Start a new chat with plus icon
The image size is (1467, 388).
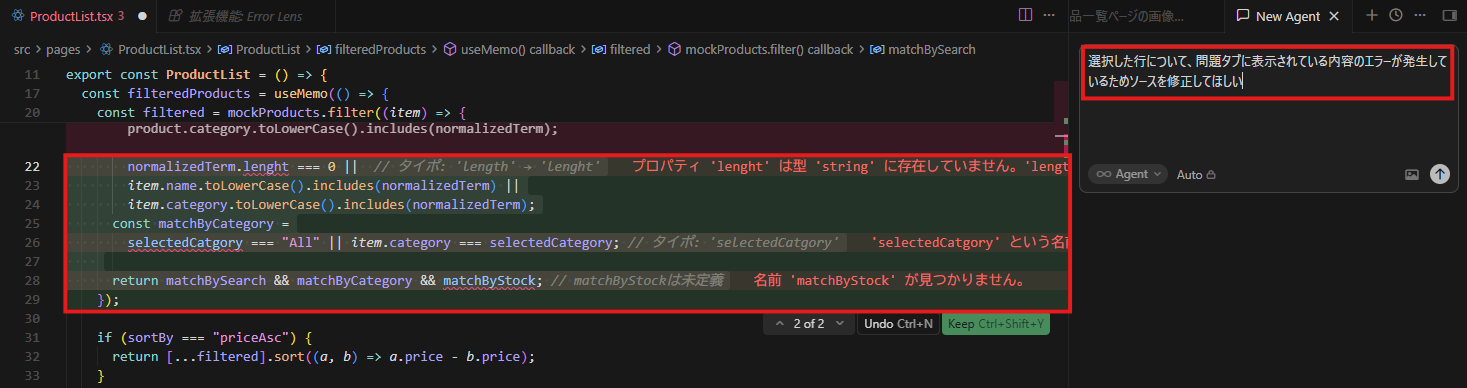[x=1372, y=16]
